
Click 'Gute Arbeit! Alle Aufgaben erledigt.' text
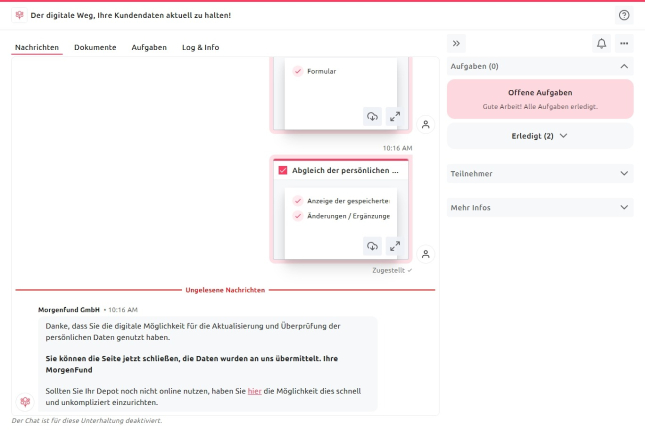coord(540,107)
